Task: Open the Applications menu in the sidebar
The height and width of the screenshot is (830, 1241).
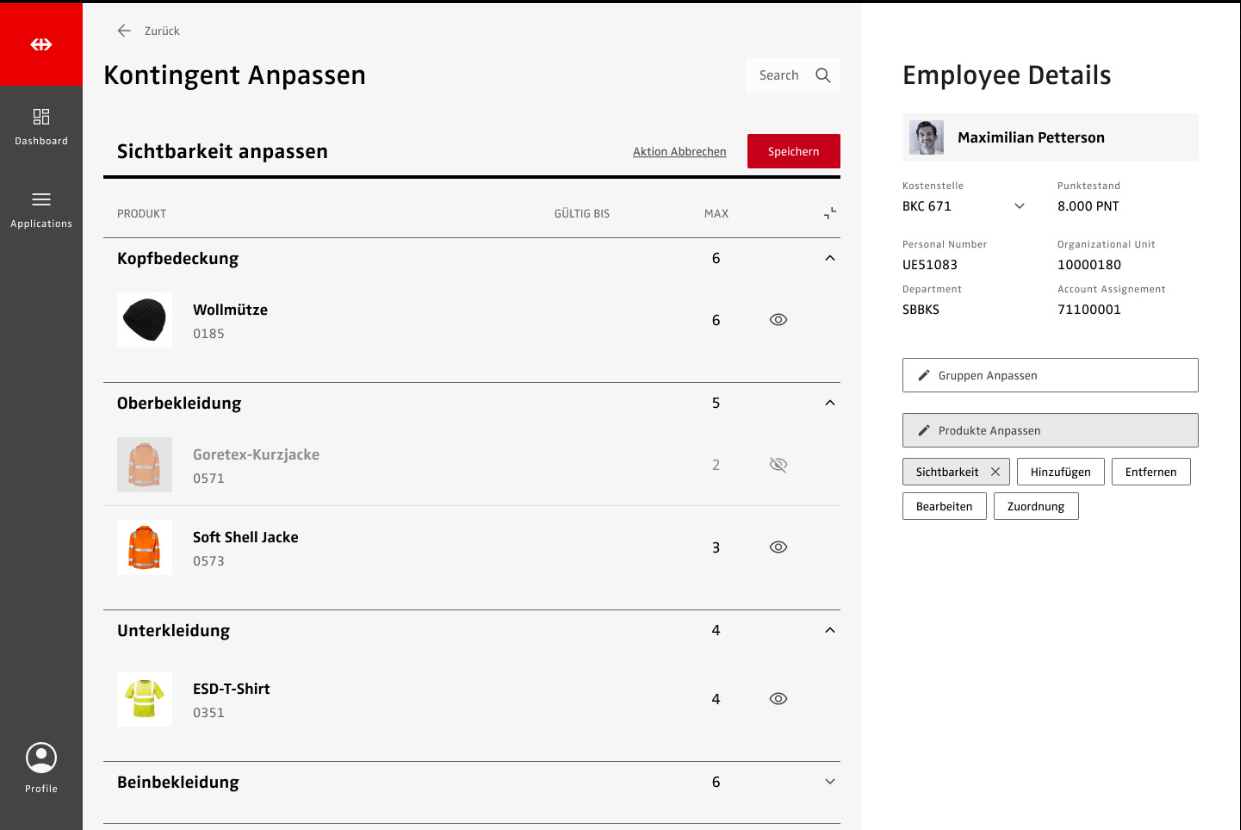Action: pyautogui.click(x=41, y=209)
